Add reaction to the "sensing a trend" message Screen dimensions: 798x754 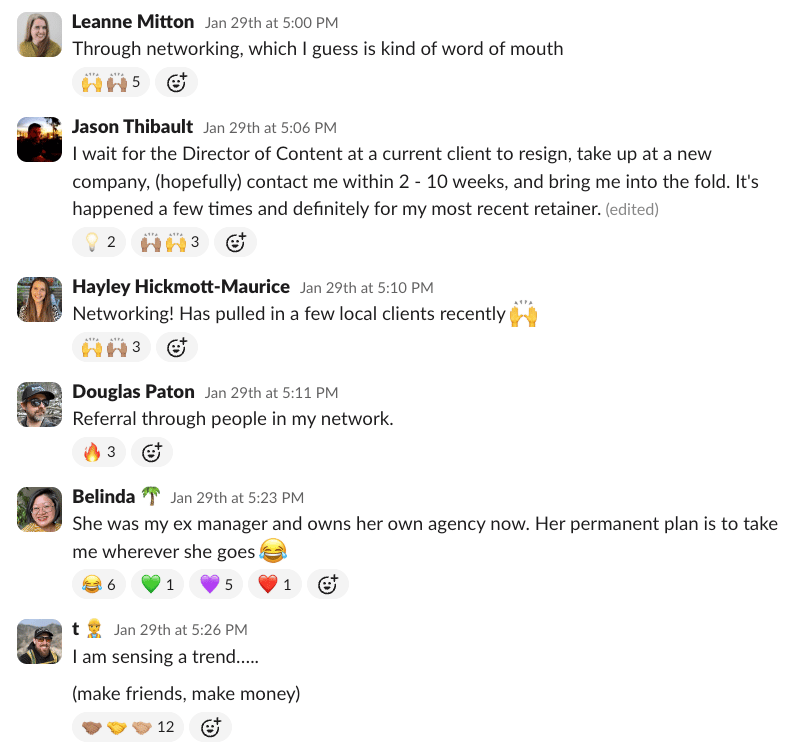(x=210, y=727)
